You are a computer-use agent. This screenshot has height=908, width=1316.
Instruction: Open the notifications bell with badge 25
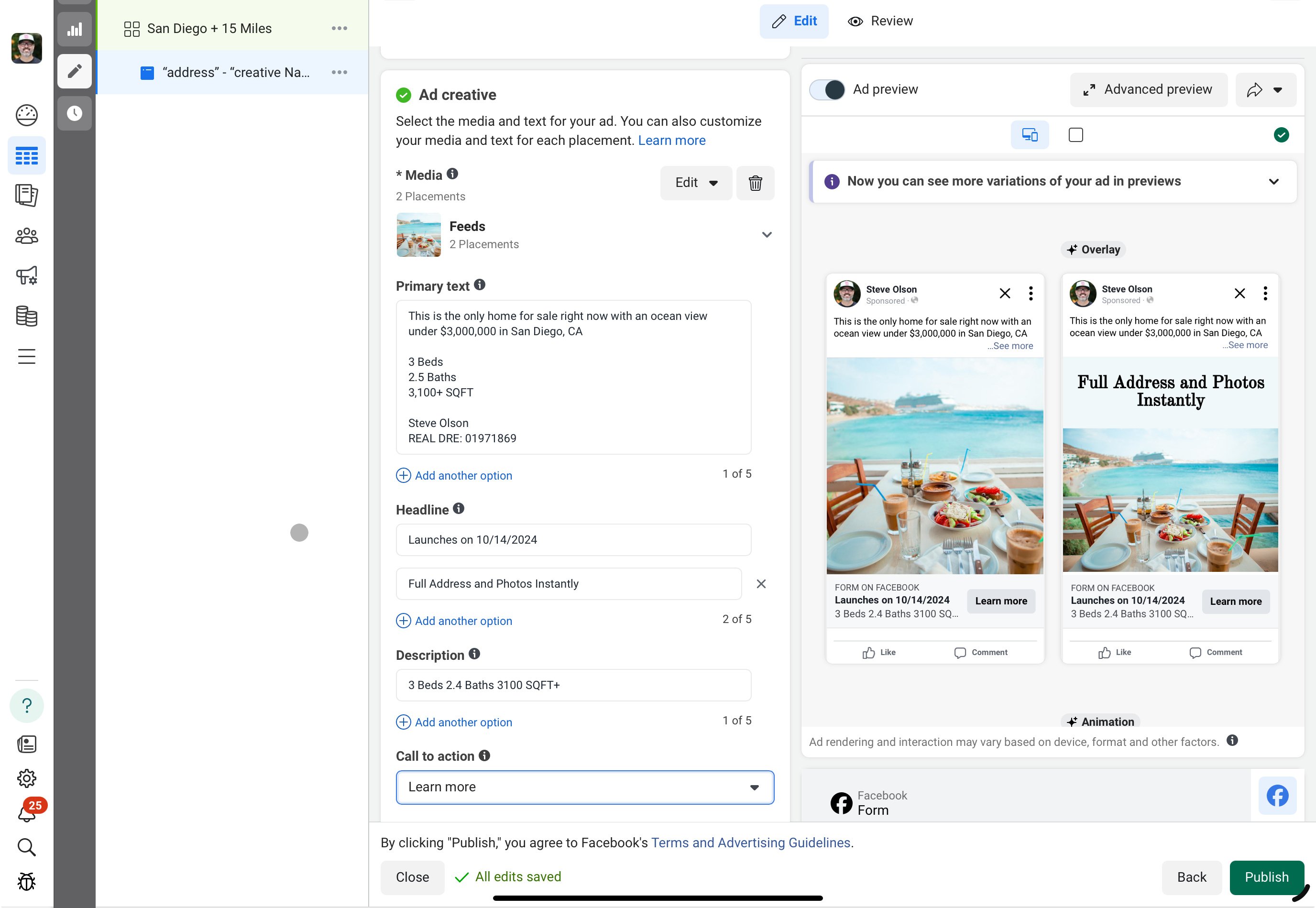[27, 813]
